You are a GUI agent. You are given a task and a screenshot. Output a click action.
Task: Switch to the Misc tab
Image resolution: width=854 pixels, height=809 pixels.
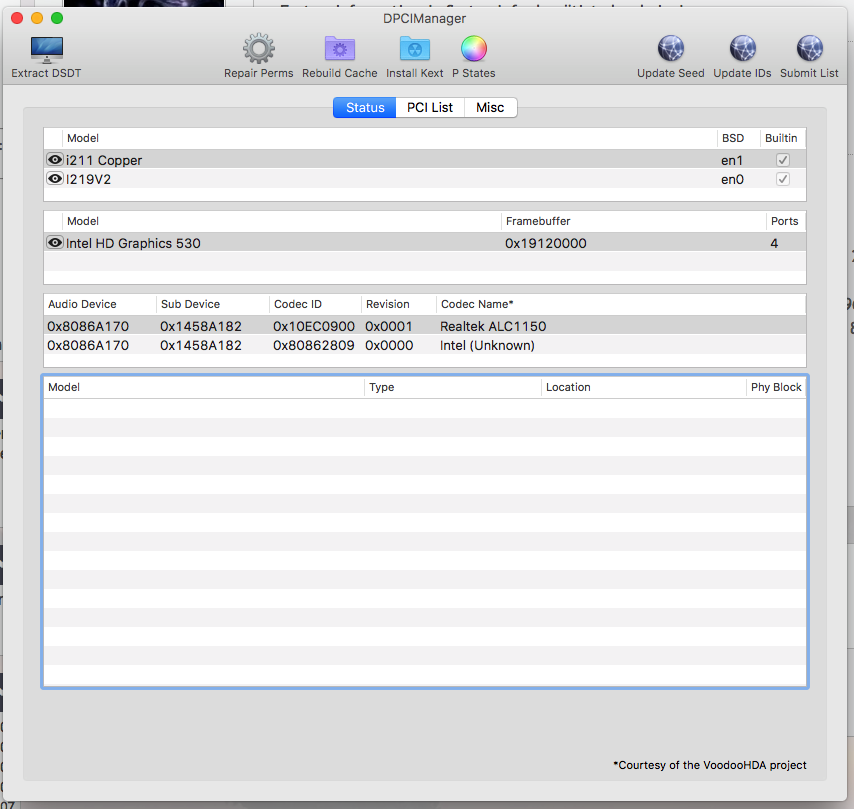tap(490, 108)
